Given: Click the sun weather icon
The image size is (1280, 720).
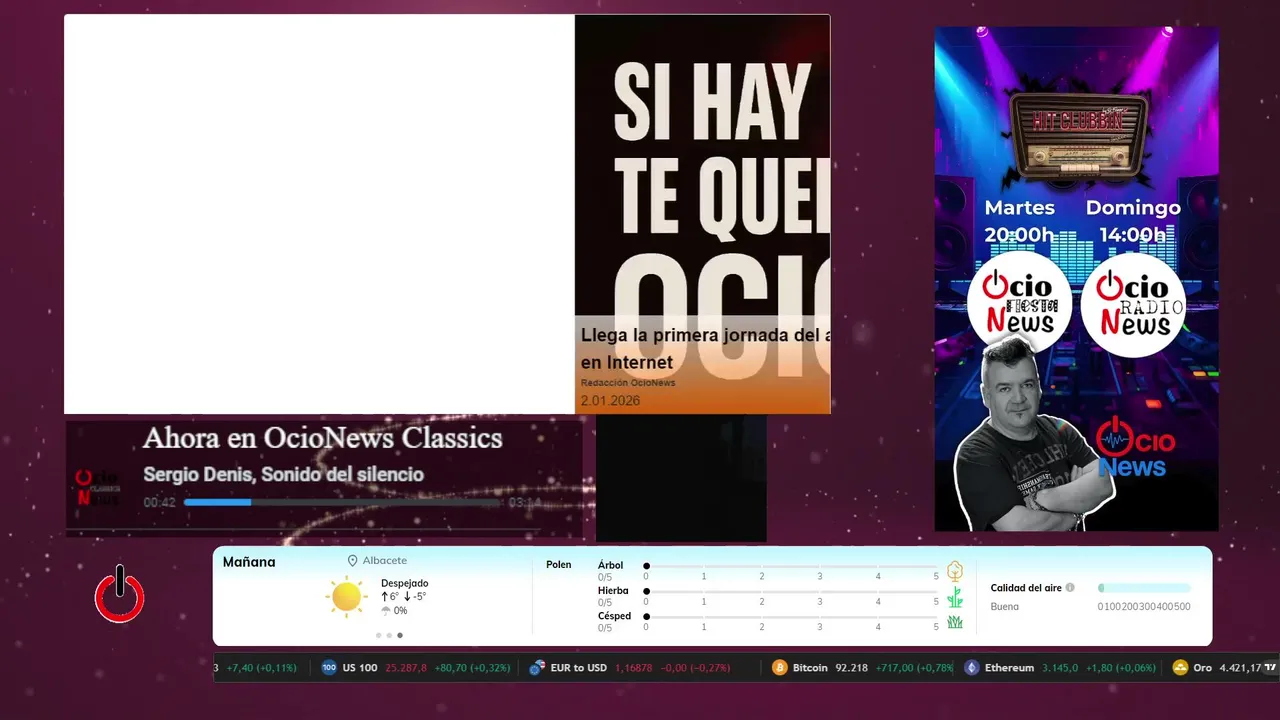Looking at the screenshot, I should click(347, 597).
